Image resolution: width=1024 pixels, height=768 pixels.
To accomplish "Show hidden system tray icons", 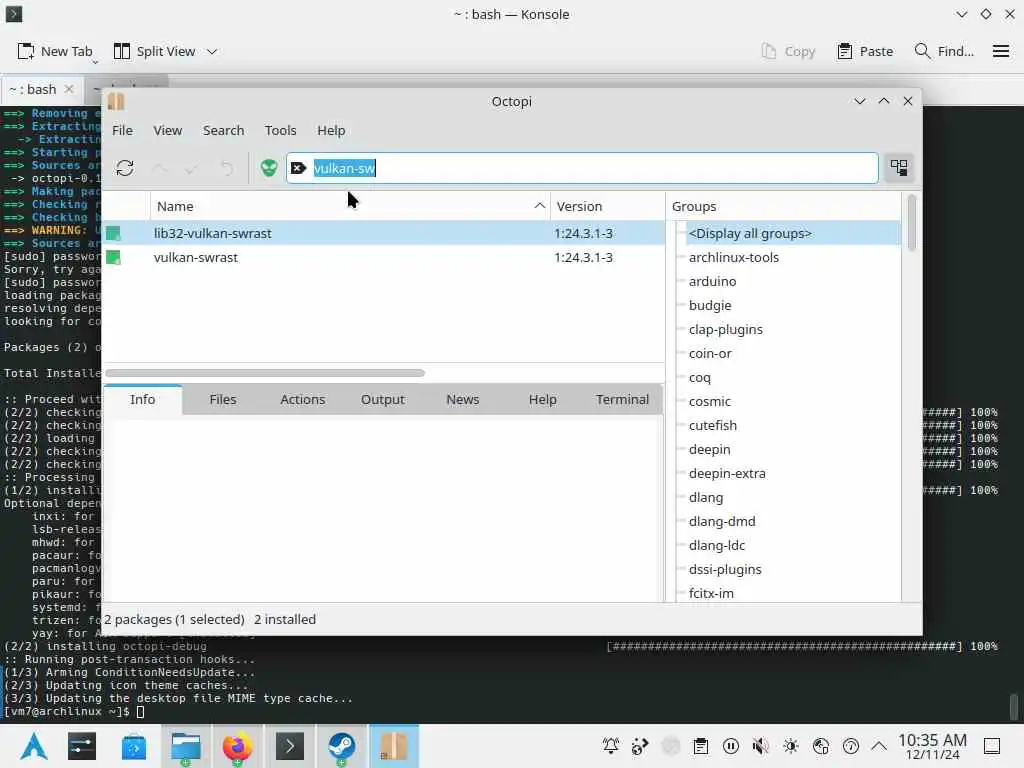I will (879, 746).
